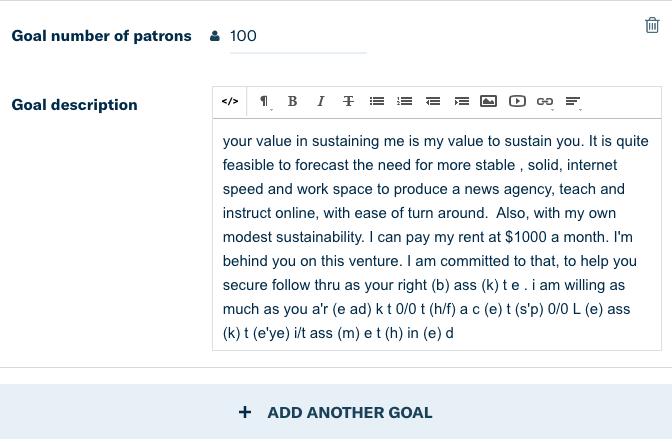The image size is (672, 443).
Task: Open the text alignment dropdown
Action: coord(573,102)
